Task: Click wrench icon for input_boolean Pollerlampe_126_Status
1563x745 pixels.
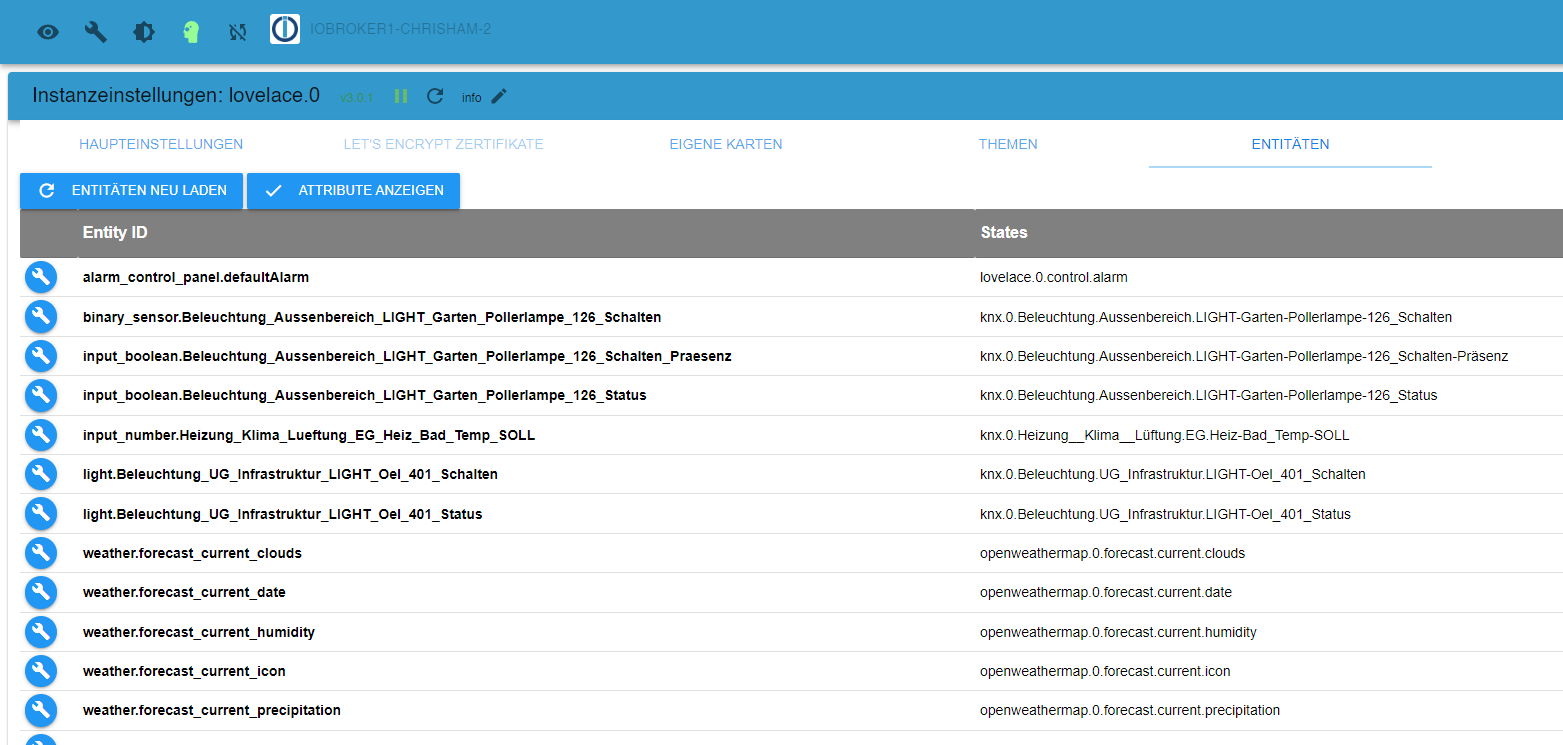Action: click(41, 395)
